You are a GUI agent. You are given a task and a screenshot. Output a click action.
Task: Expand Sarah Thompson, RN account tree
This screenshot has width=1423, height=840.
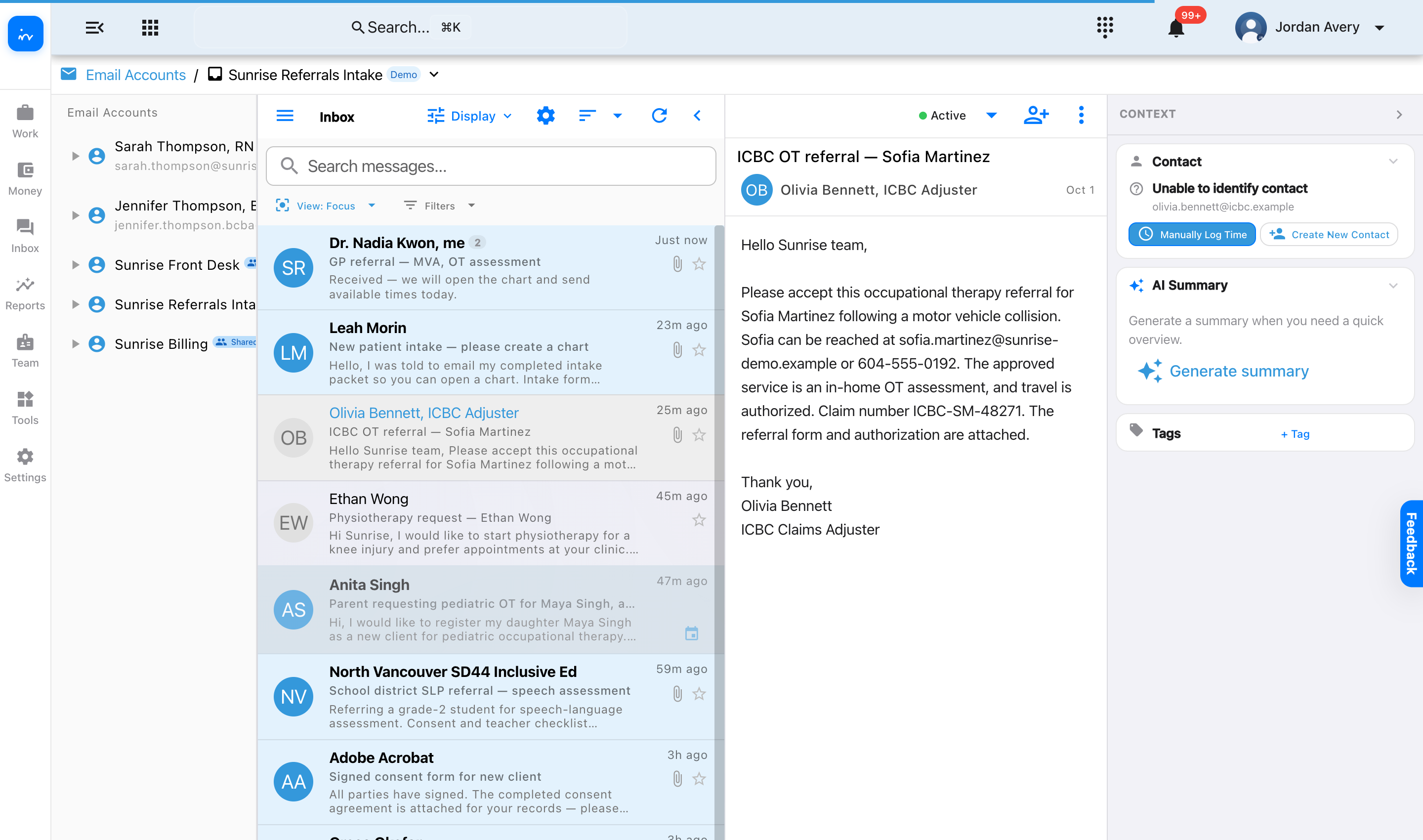(75, 156)
